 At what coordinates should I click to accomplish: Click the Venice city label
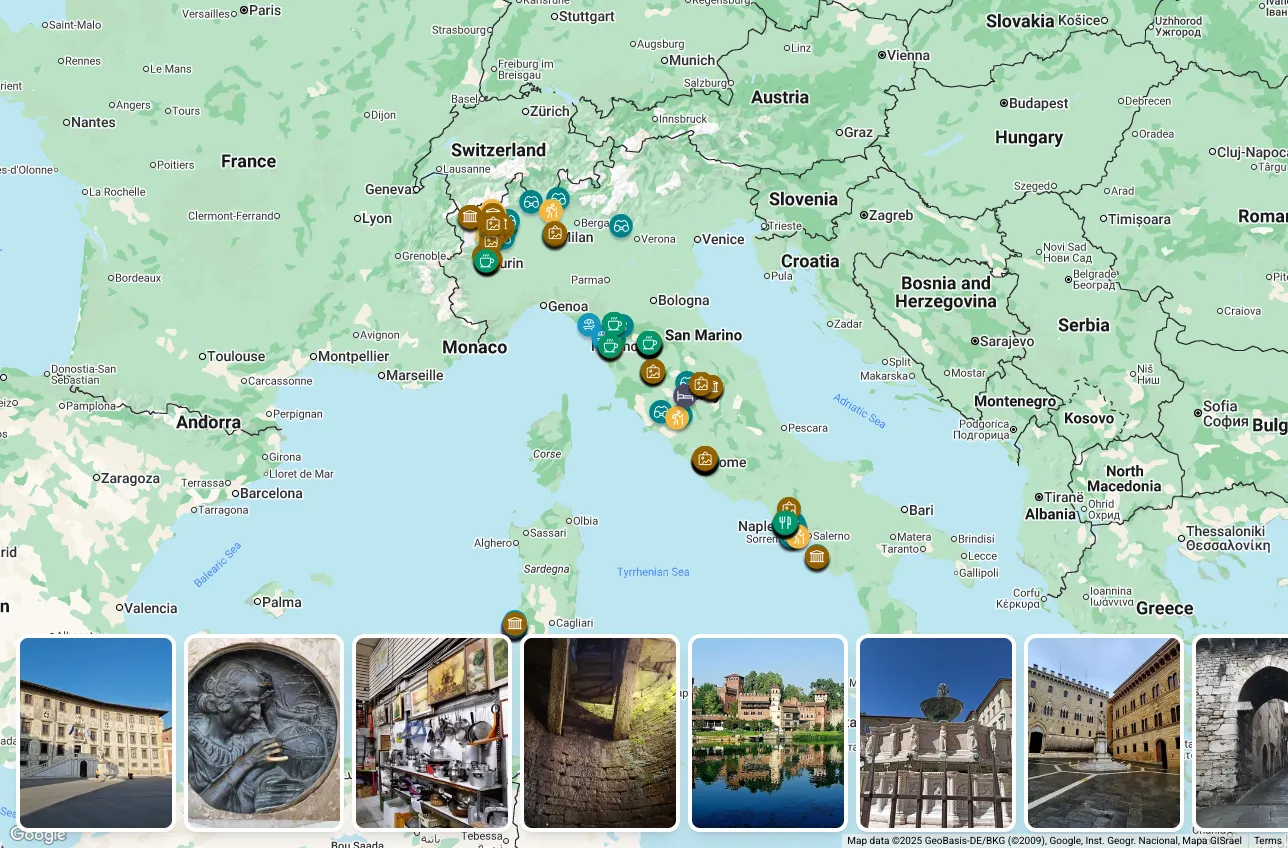coord(723,239)
